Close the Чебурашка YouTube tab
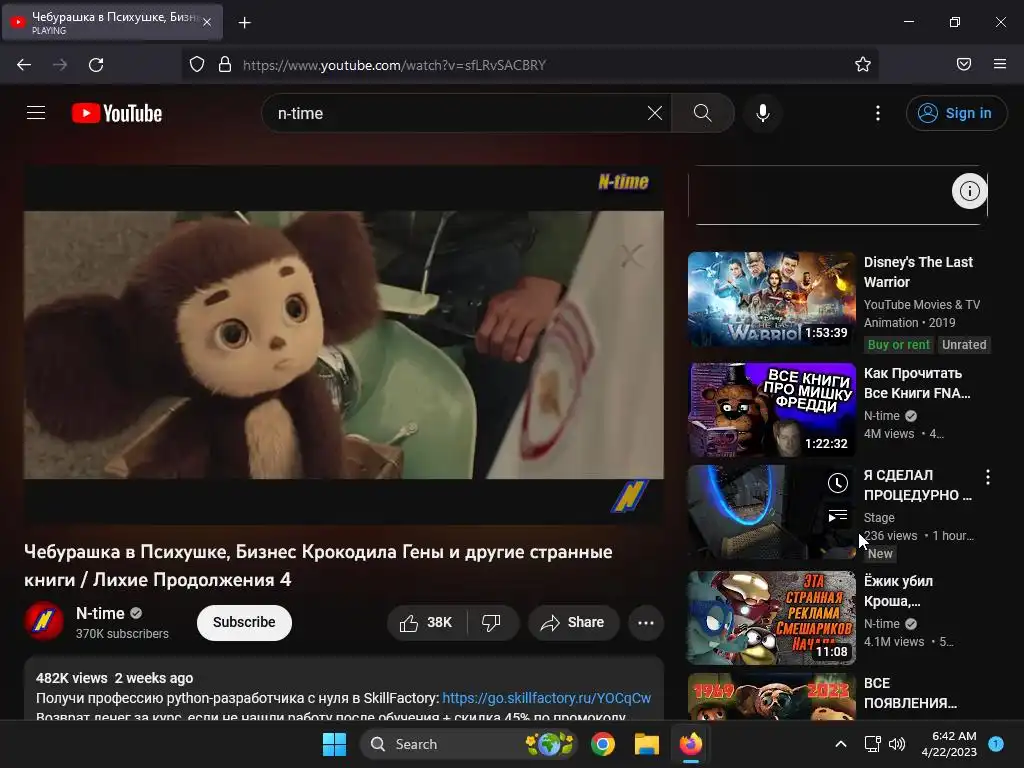The image size is (1024, 768). tap(207, 22)
